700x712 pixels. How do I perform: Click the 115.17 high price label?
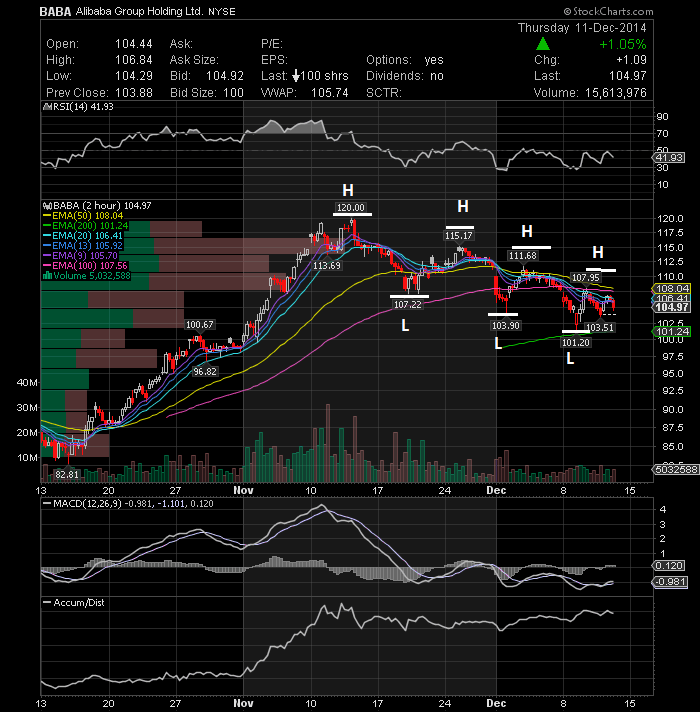[458, 236]
